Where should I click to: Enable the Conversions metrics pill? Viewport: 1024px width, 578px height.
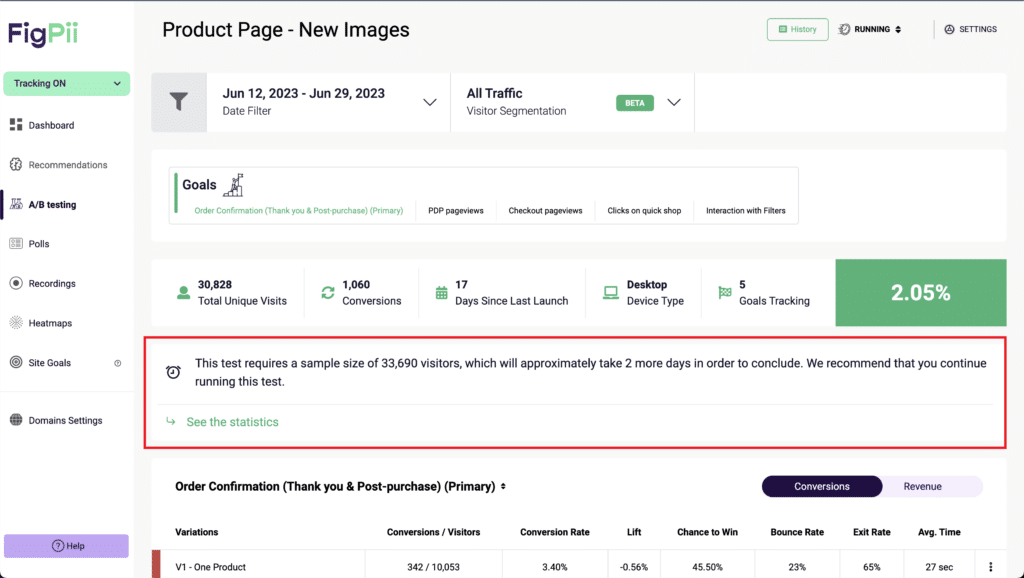(821, 486)
